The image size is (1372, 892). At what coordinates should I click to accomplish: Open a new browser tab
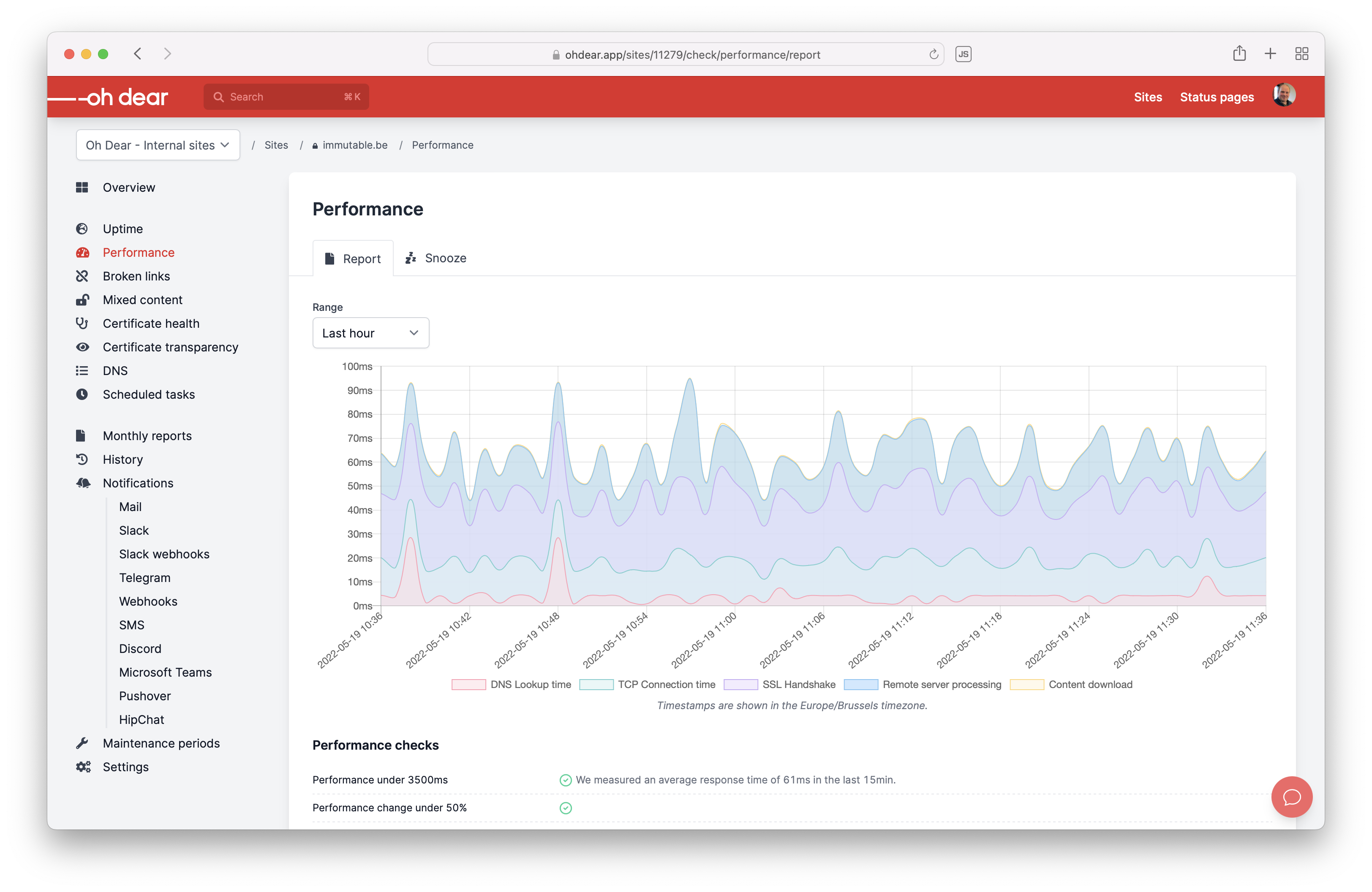1271,54
